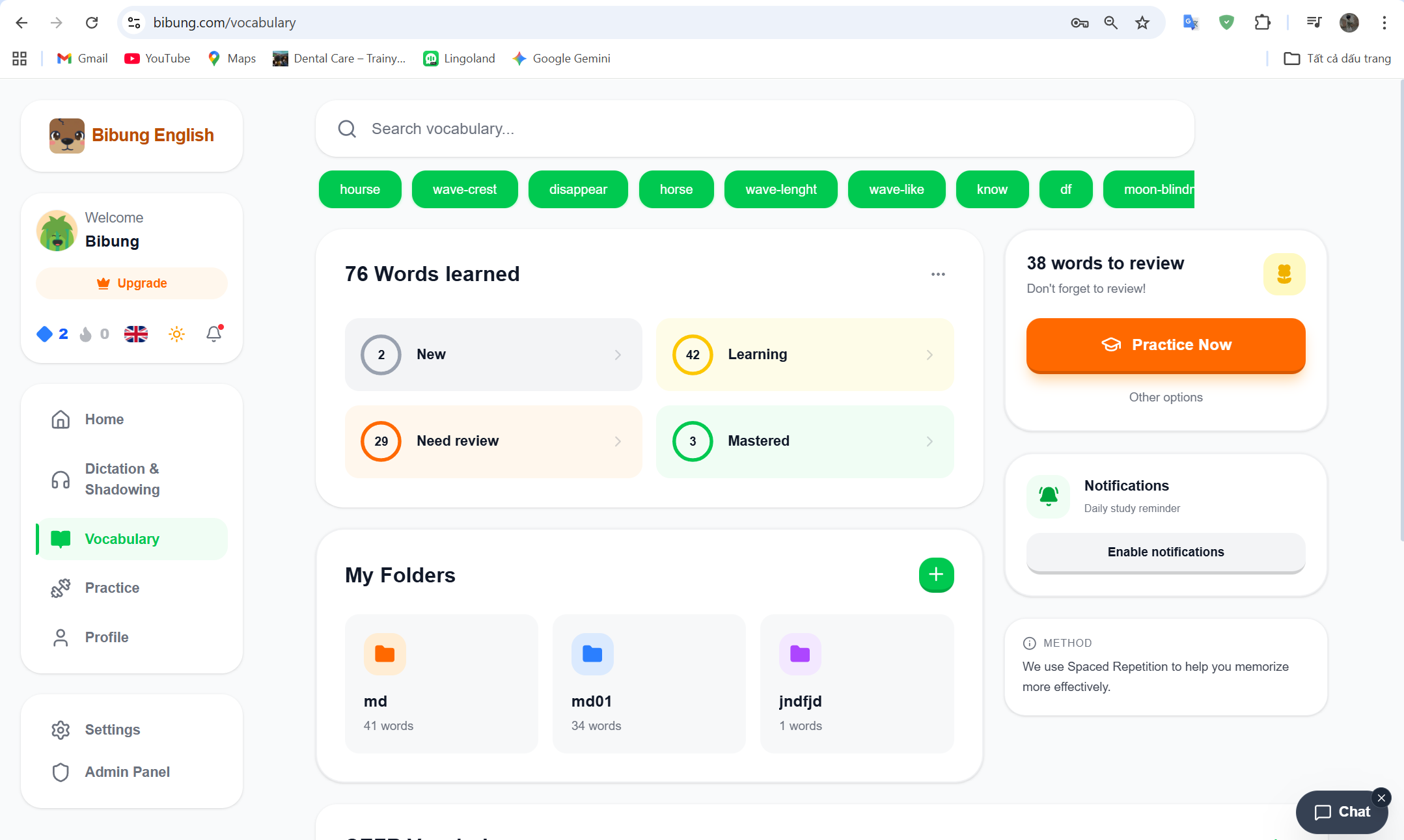1404x840 pixels.
Task: Toggle light mode sun icon
Action: pos(176,334)
